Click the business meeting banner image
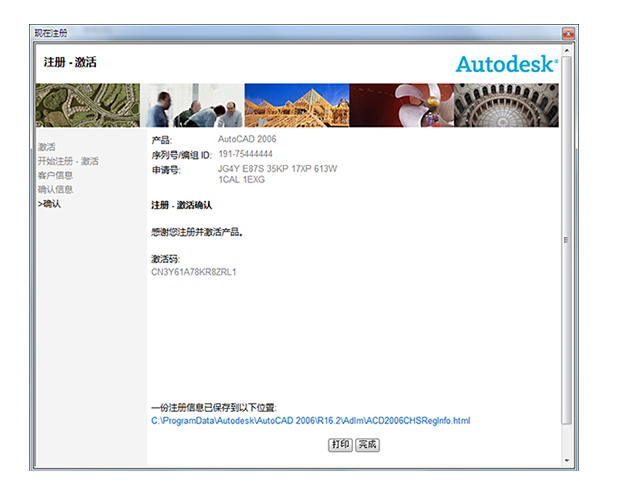633x493 pixels. [195, 105]
